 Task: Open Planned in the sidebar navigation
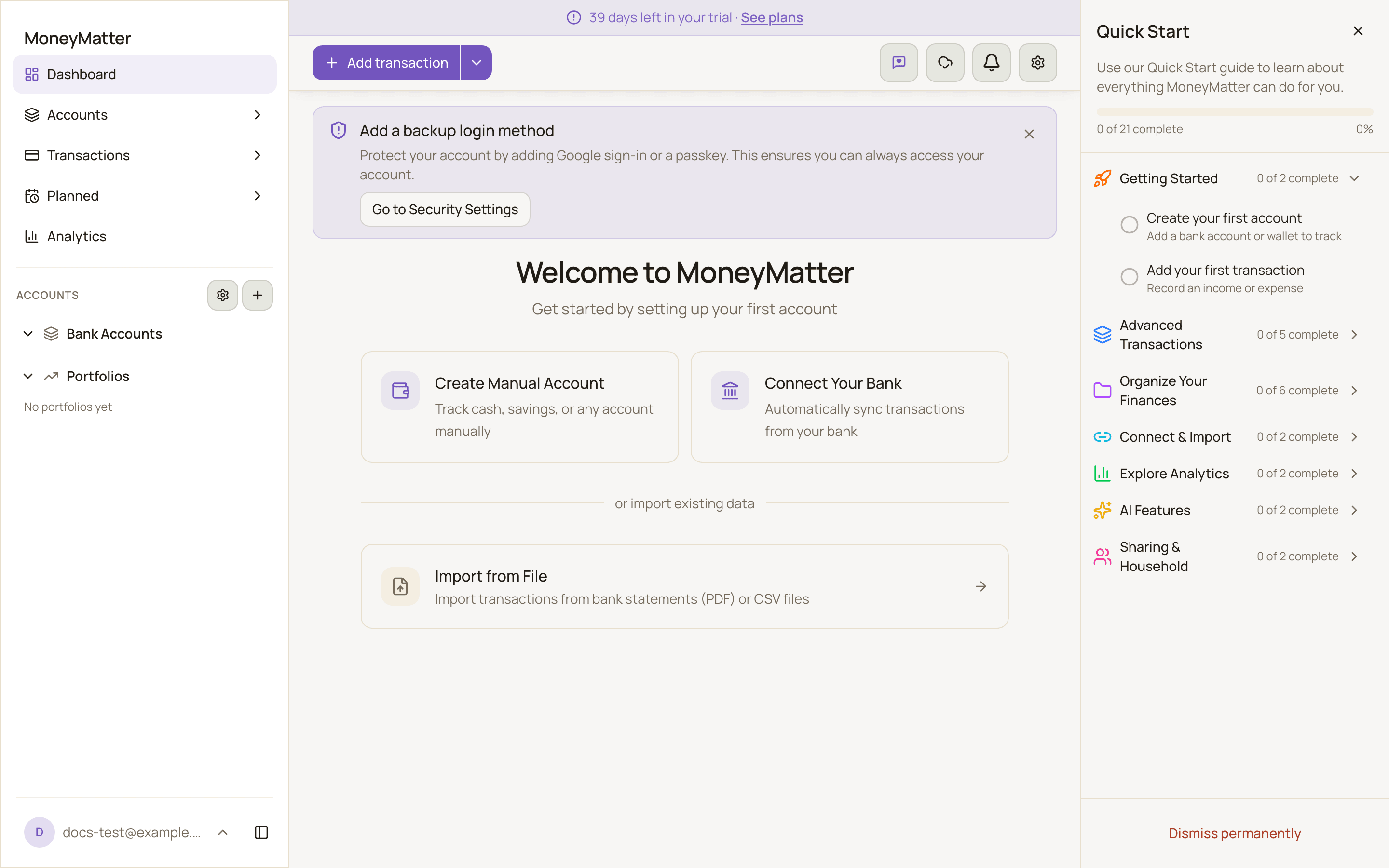point(145,196)
